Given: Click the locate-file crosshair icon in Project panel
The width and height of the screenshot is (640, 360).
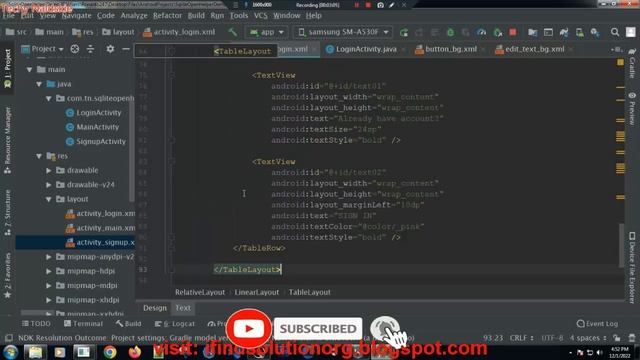Looking at the screenshot, I should coord(75,49).
